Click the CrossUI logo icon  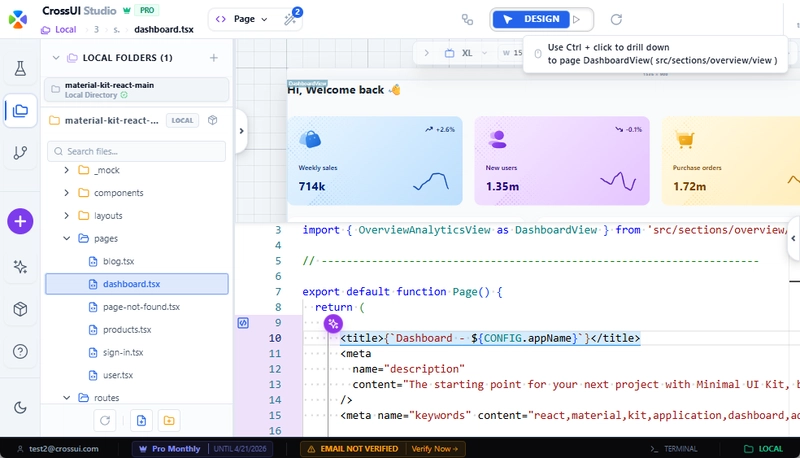click(18, 19)
